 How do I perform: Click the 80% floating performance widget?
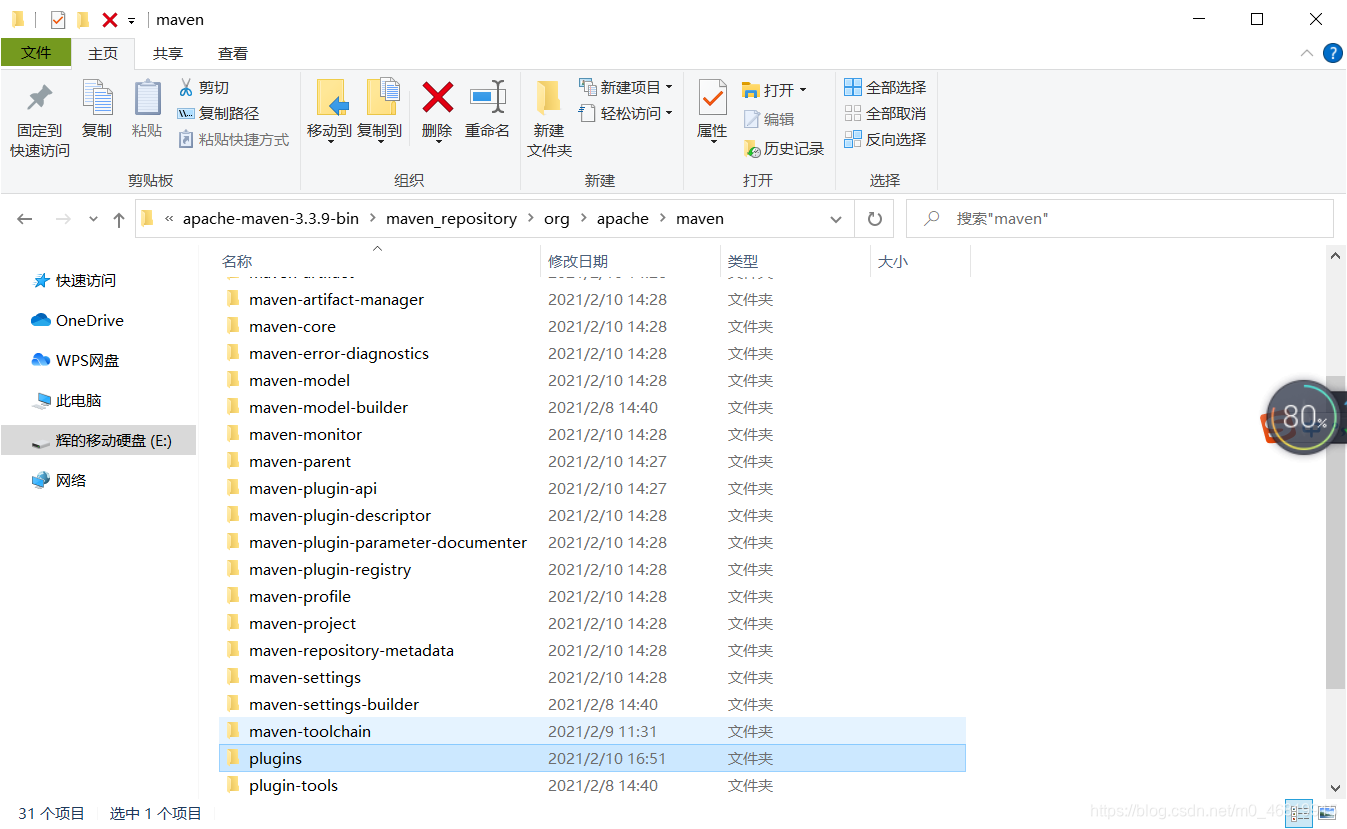pyautogui.click(x=1303, y=418)
